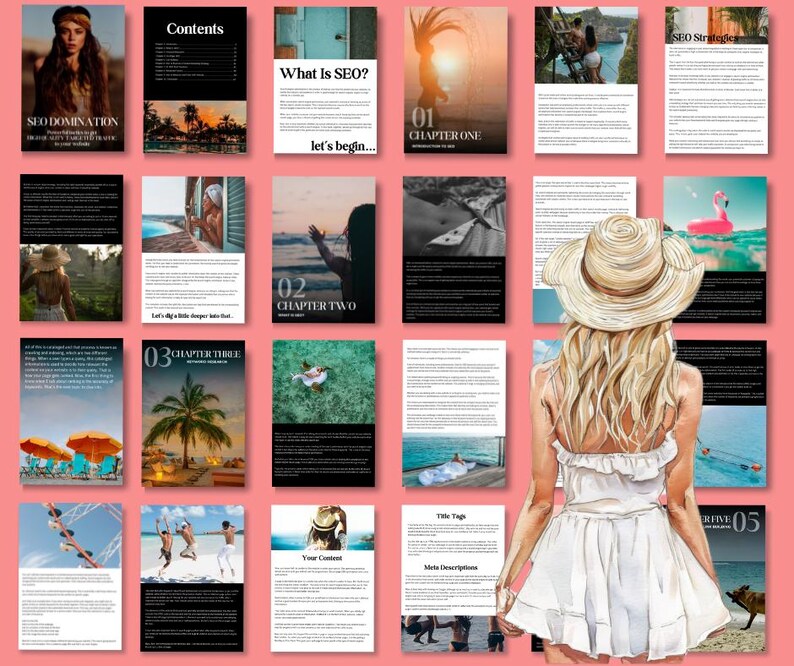Select the black-and-white shirt photo page
Screen dimensions: 794x666
(454, 249)
